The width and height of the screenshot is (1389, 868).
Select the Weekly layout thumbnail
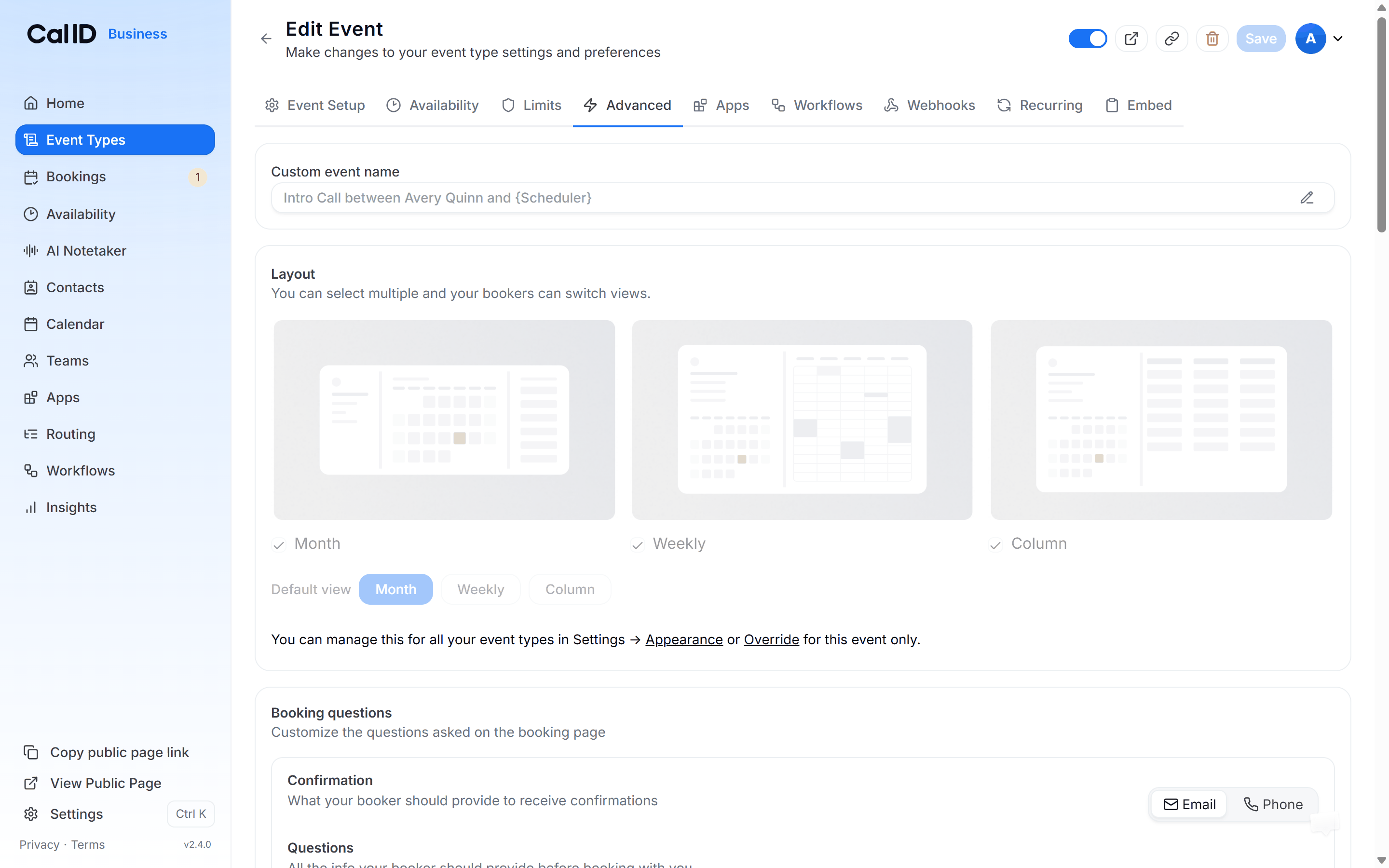[x=802, y=420]
